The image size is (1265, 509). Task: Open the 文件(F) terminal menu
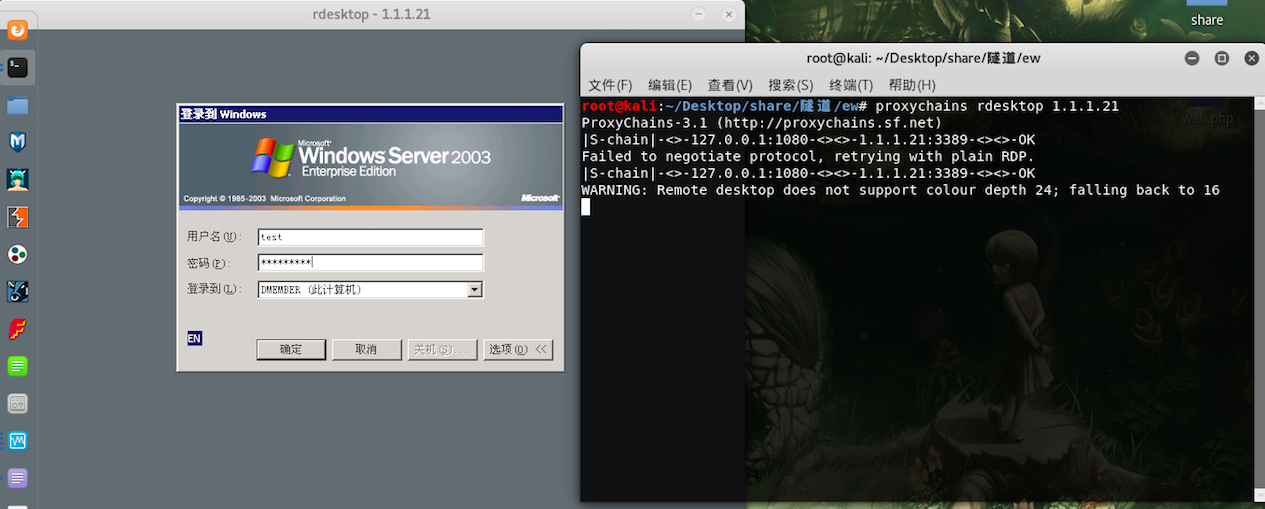click(610, 85)
